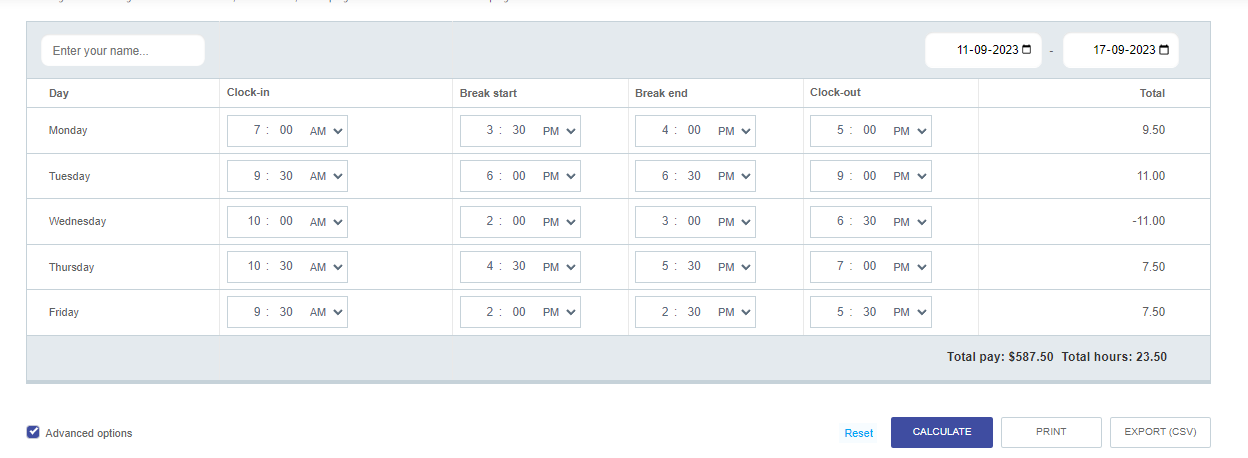Select Monday clock-in hour 7

coord(256,130)
